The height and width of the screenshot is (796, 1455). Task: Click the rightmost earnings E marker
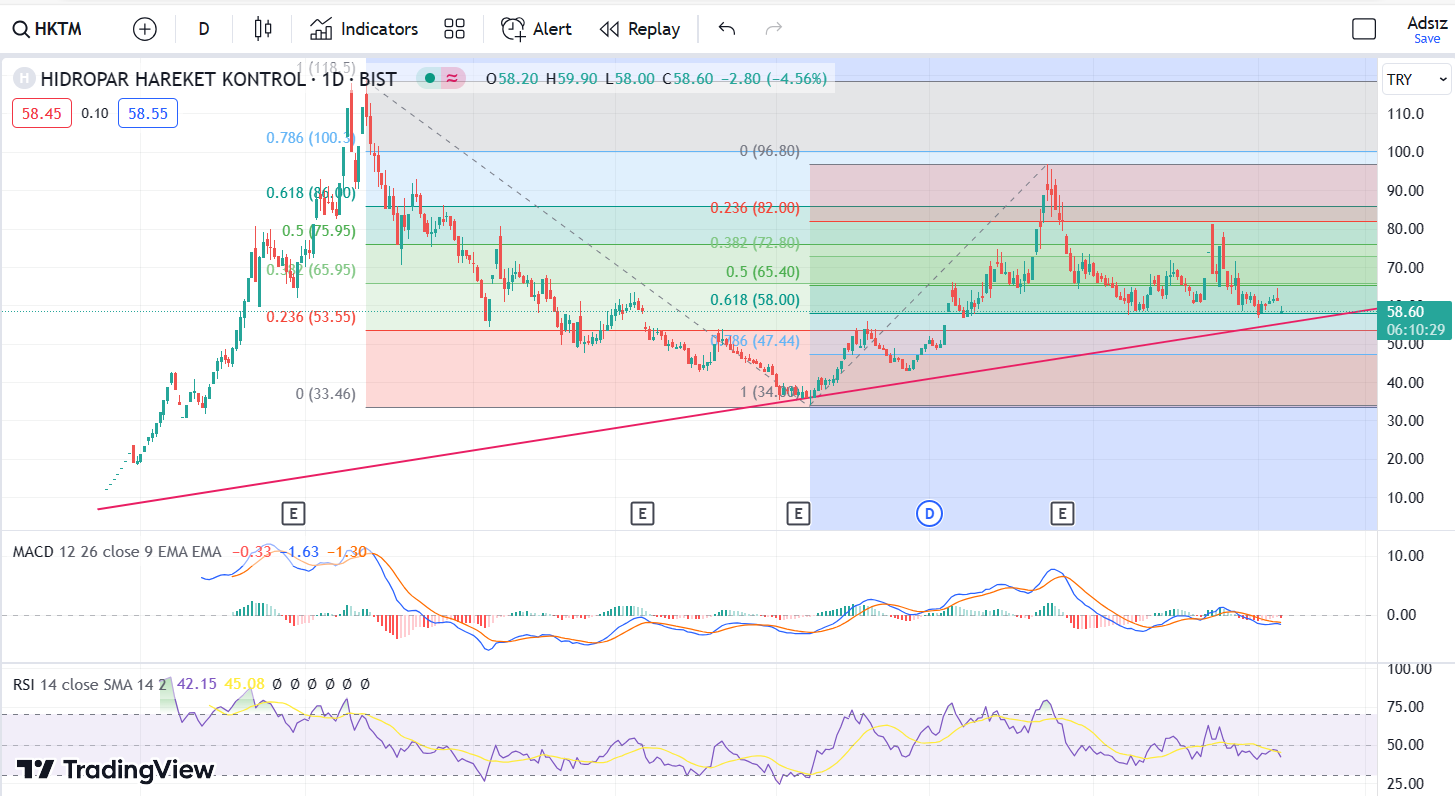tap(1062, 514)
